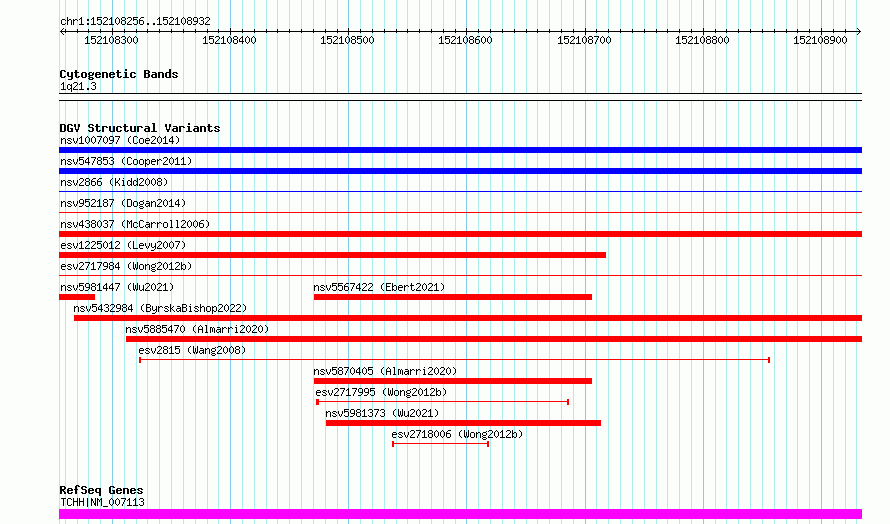Image resolution: width=890 pixels, height=524 pixels.
Task: Click the 152108800 ruler position label
Action: click(702, 40)
